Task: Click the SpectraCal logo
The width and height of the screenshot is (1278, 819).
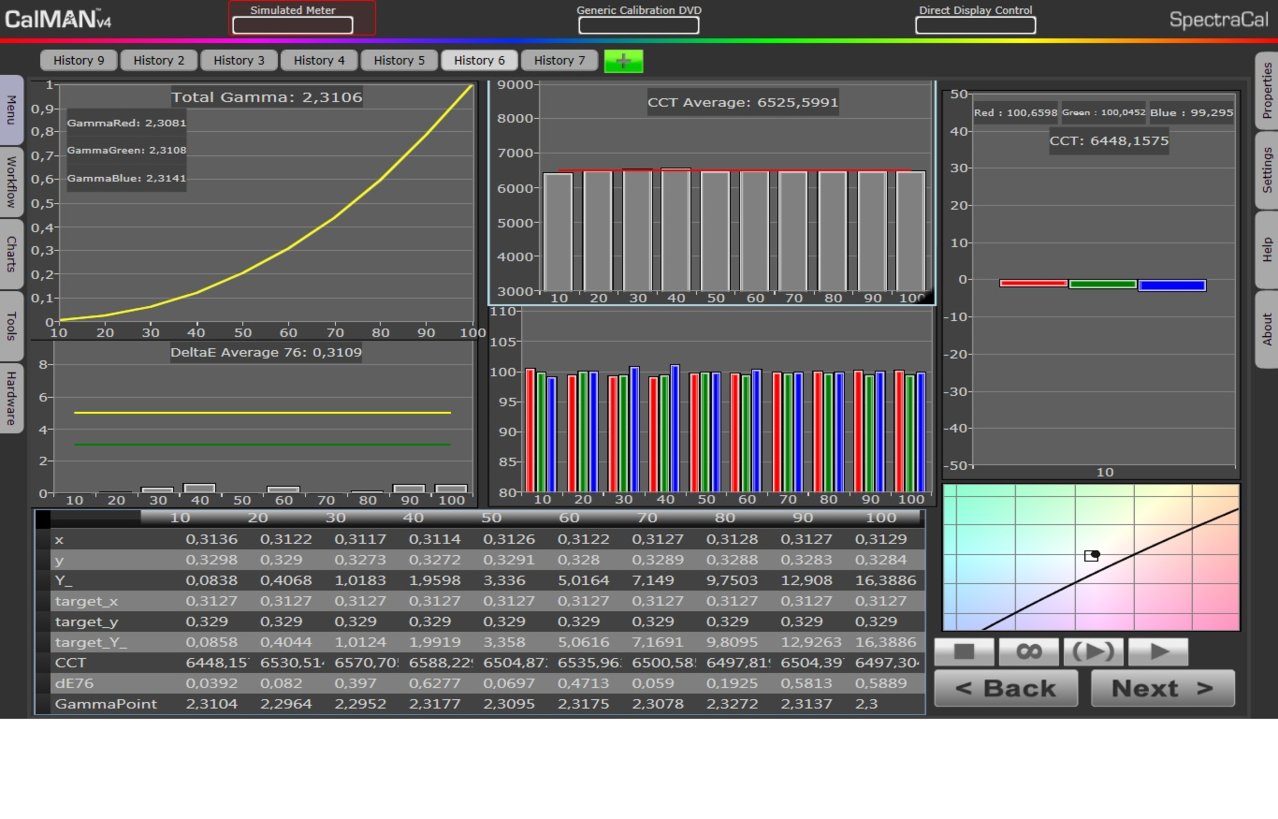Action: tap(1218, 19)
